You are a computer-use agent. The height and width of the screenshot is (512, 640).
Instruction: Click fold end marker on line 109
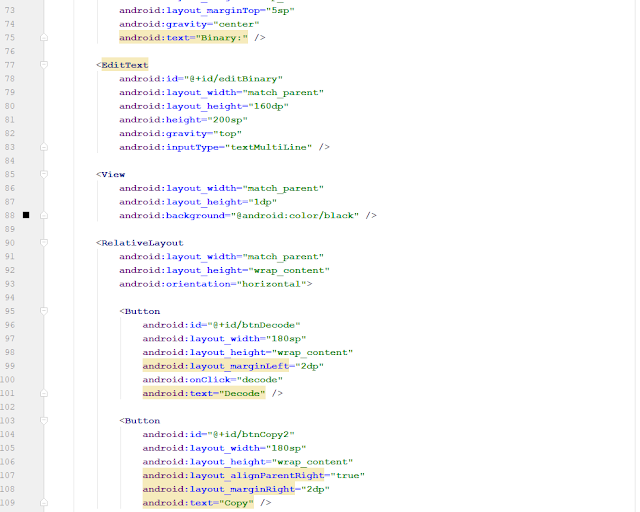tap(44, 503)
